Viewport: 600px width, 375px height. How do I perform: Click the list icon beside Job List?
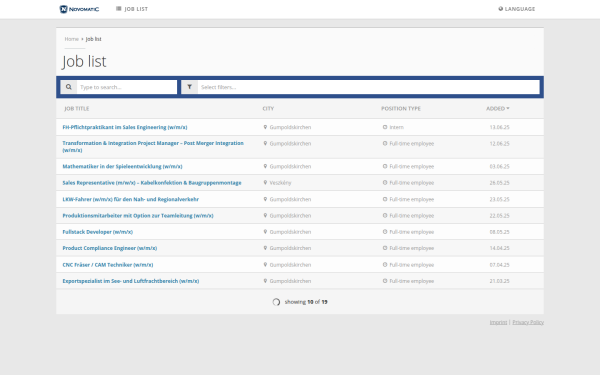pos(119,8)
